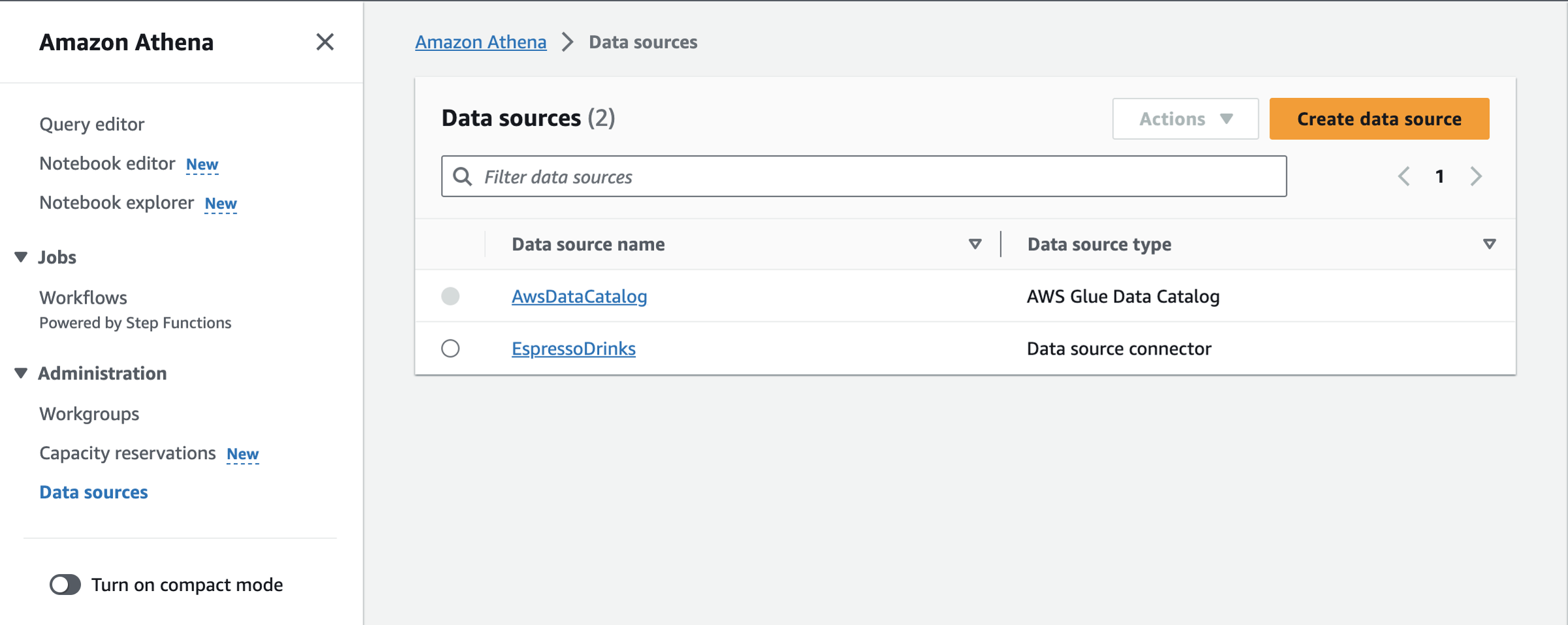
Task: Open Workgroups in sidebar
Action: 89,414
